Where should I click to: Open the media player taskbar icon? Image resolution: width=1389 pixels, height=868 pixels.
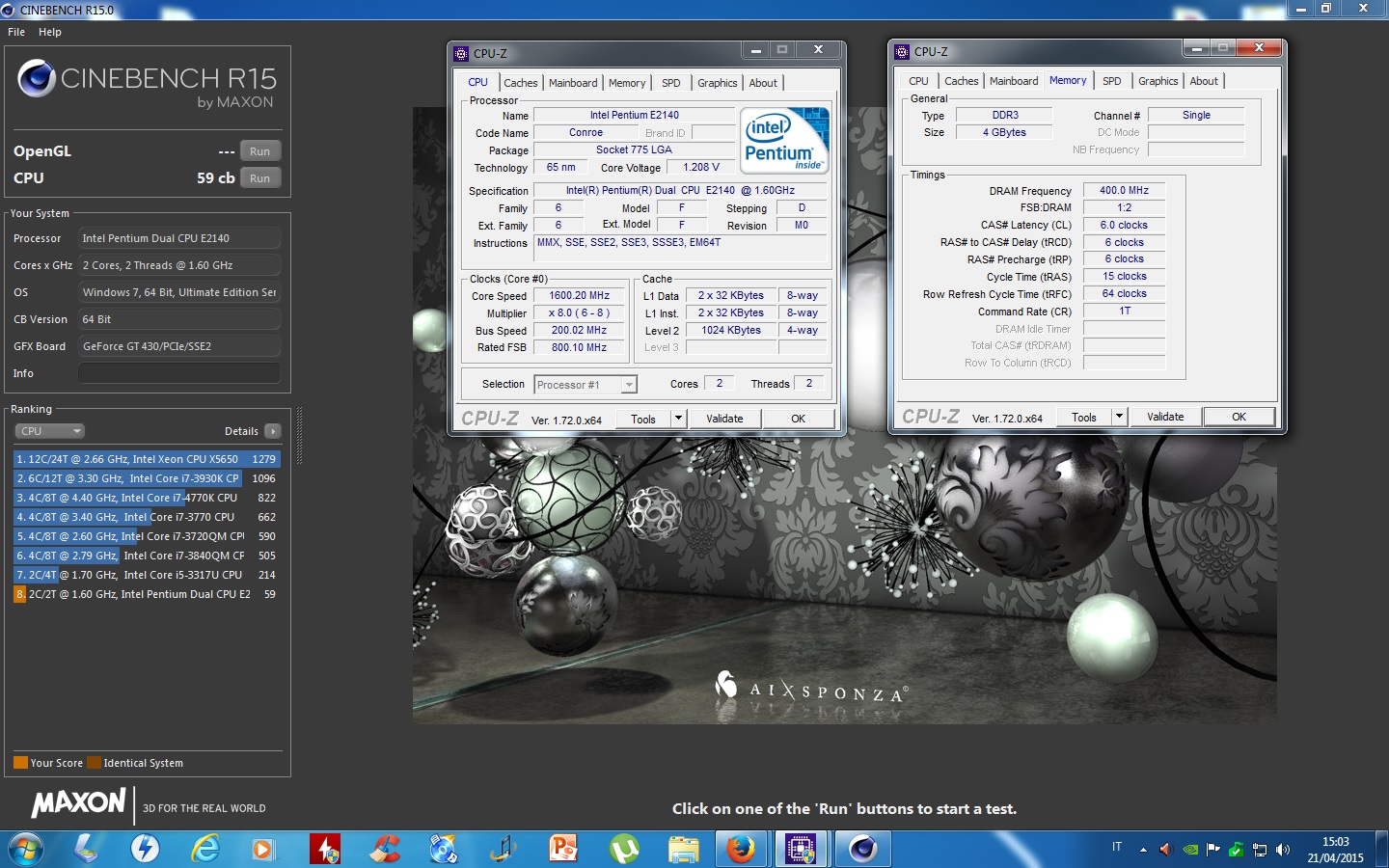262,849
